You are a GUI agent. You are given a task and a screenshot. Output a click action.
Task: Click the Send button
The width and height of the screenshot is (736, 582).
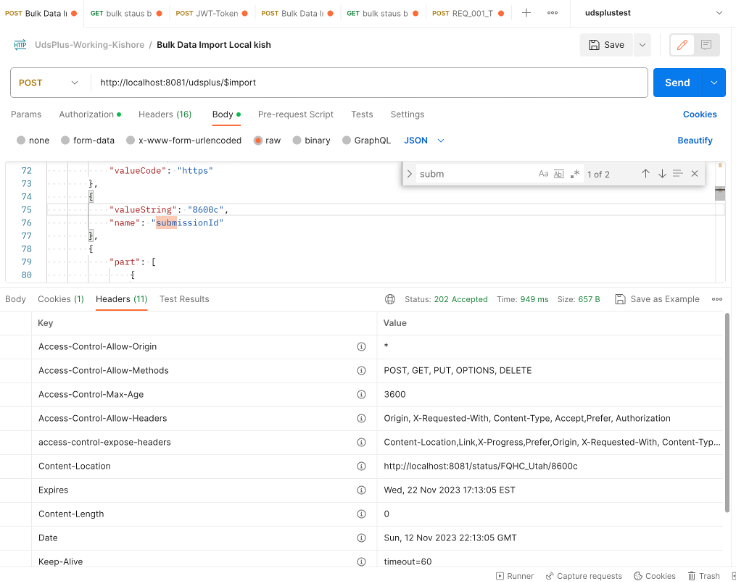coord(677,83)
